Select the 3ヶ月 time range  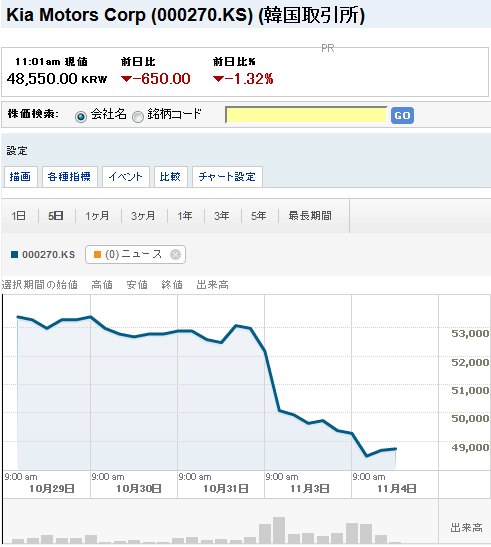[x=143, y=216]
